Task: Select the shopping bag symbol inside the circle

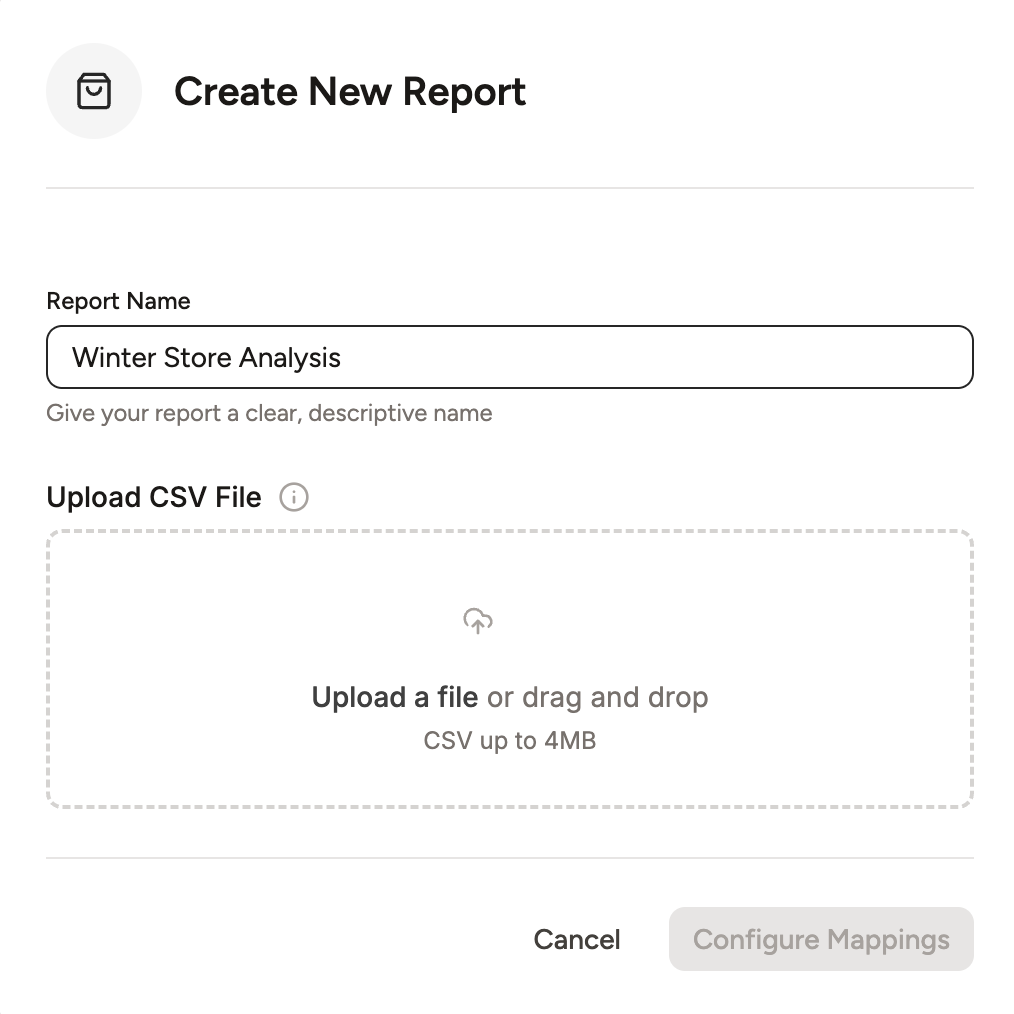Action: coord(94,90)
